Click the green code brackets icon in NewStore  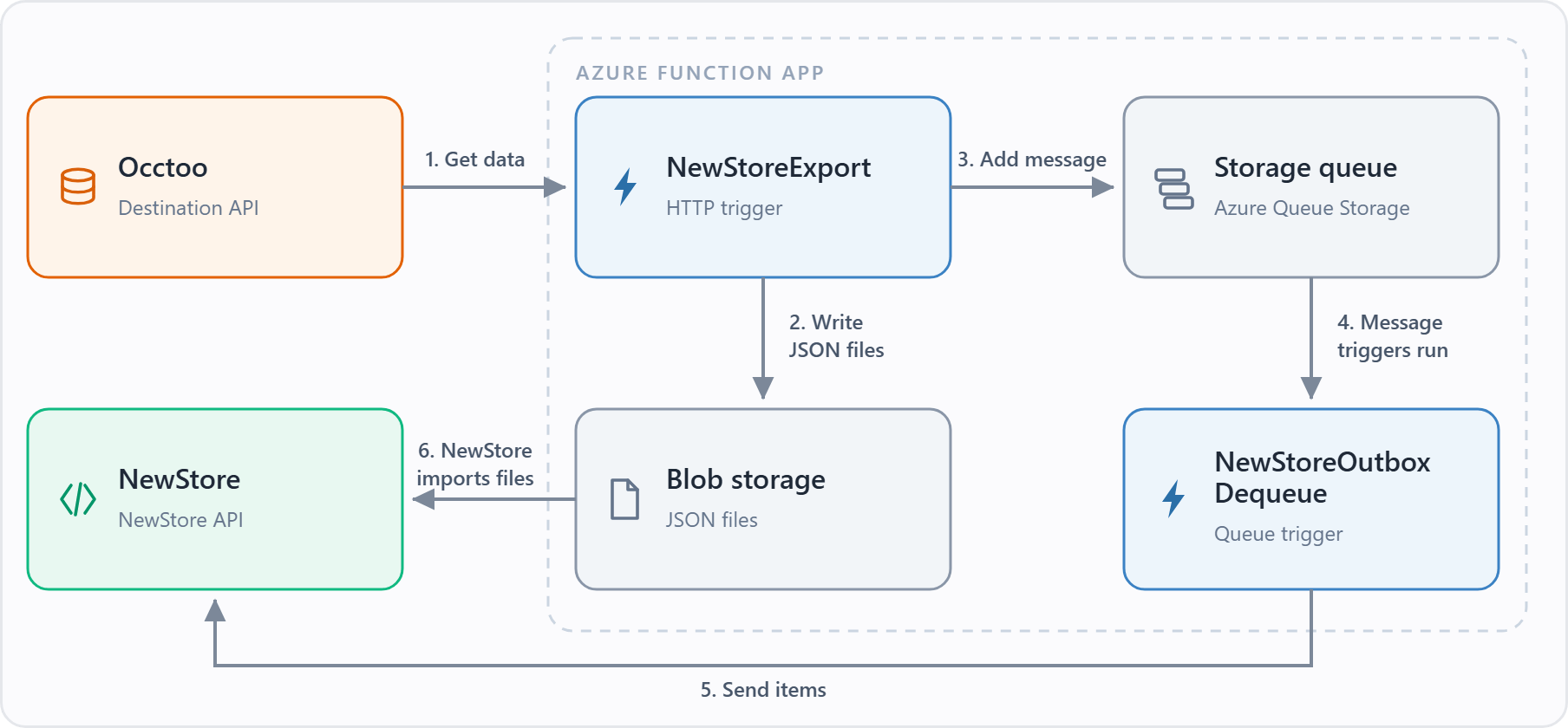[78, 499]
